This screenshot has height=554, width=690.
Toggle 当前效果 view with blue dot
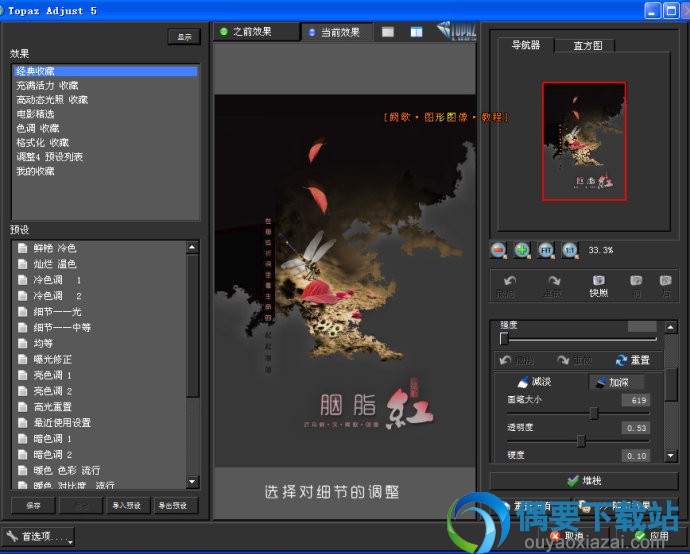tap(337, 32)
